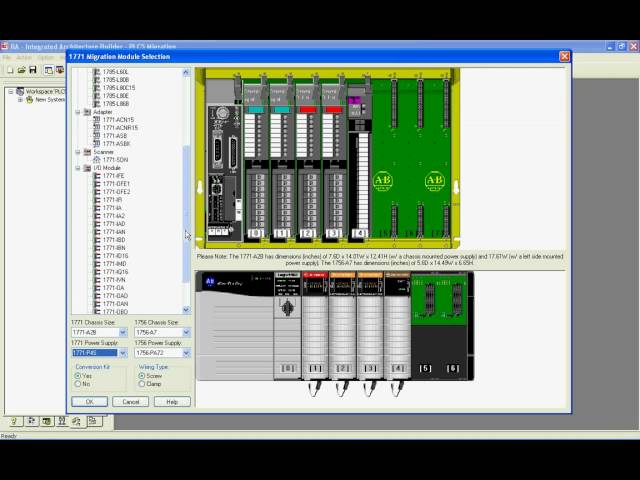This screenshot has height=480, width=640.
Task: Select the 1771-IAD module
Action: coord(114,224)
